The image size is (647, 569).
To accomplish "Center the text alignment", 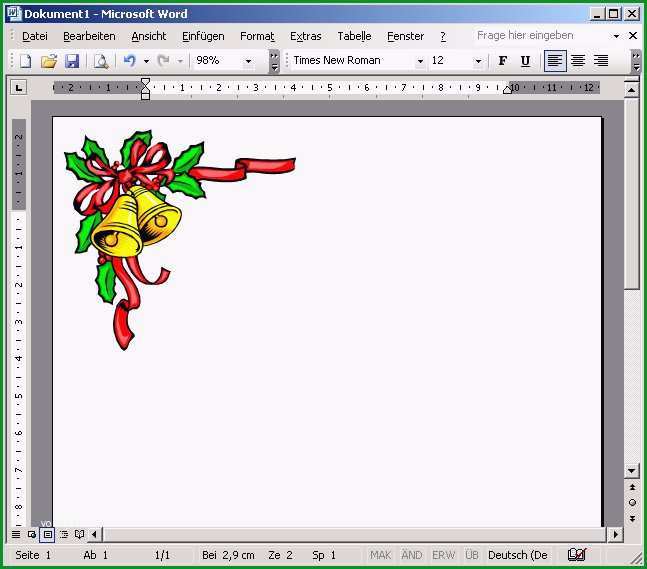I will coord(578,61).
